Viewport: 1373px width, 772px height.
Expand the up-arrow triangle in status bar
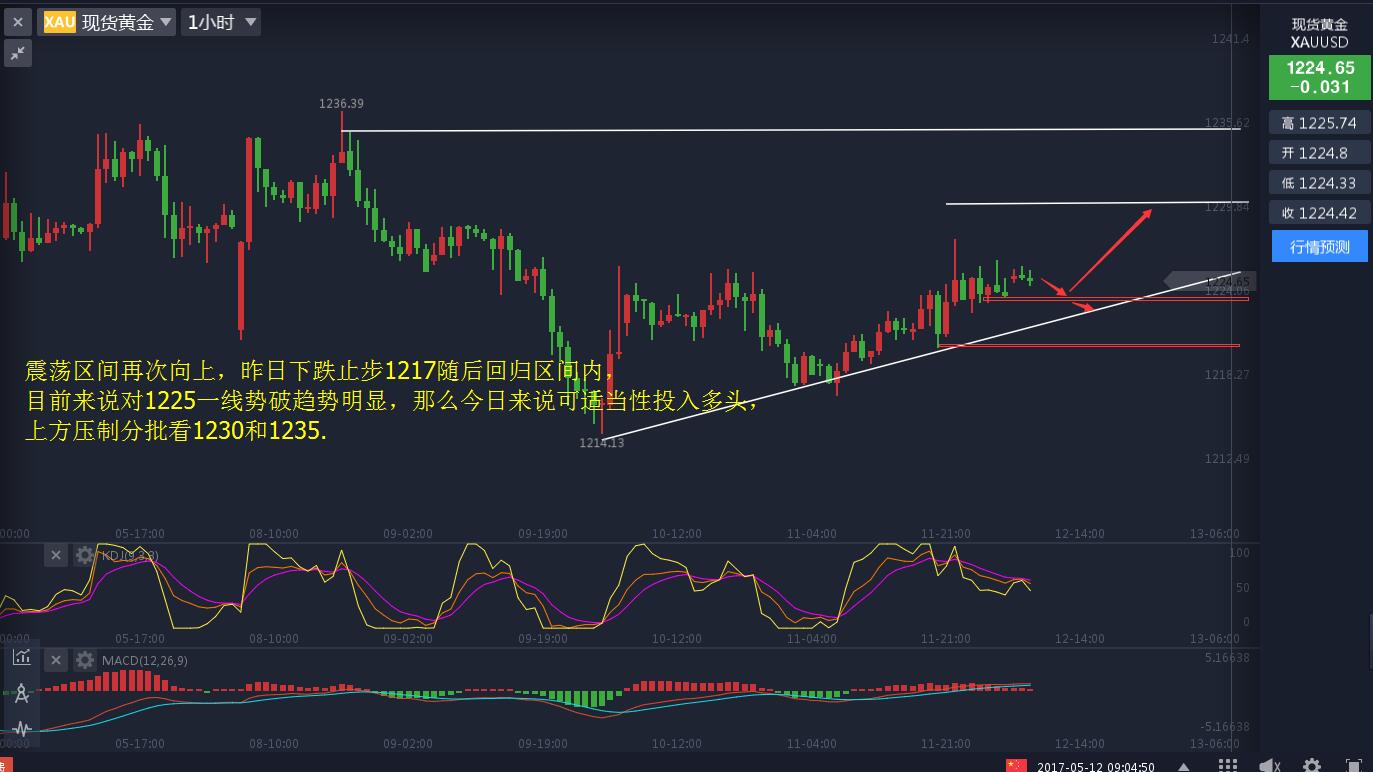1184,767
